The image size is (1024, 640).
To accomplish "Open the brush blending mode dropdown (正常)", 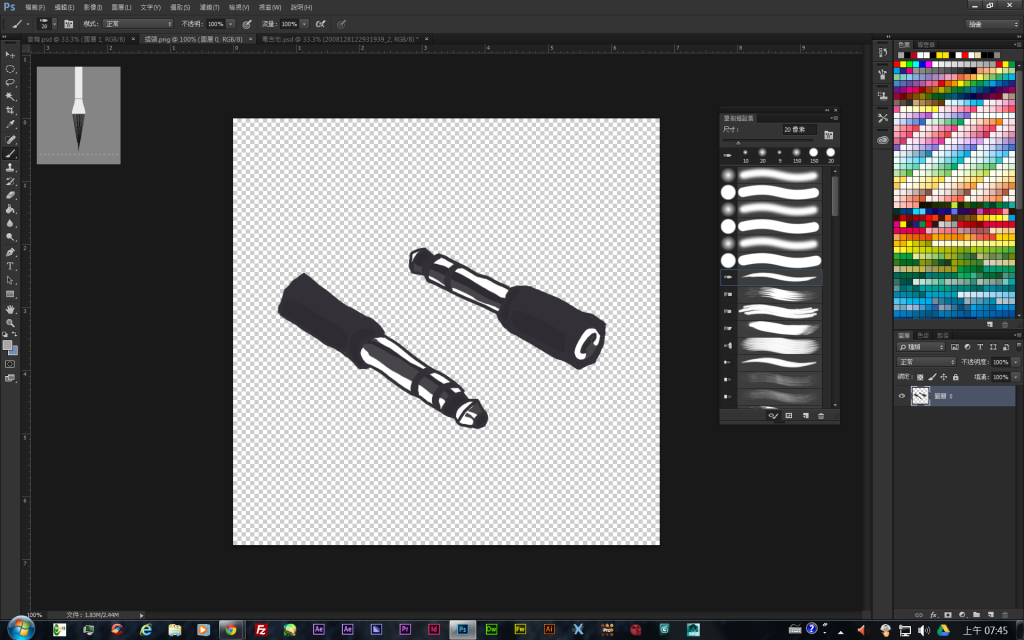I will tap(138, 23).
